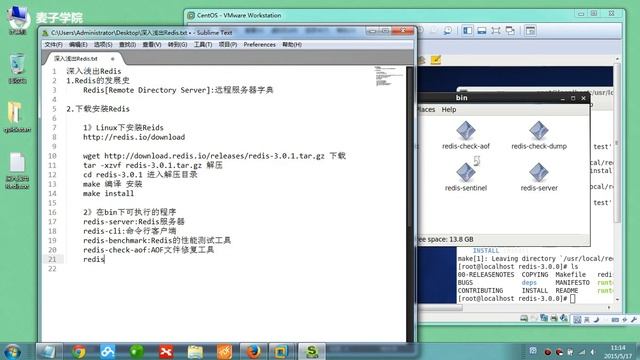Viewport: 640px width, 360px height.
Task: Open the Recycle Bin desktop icon
Action: (17, 69)
